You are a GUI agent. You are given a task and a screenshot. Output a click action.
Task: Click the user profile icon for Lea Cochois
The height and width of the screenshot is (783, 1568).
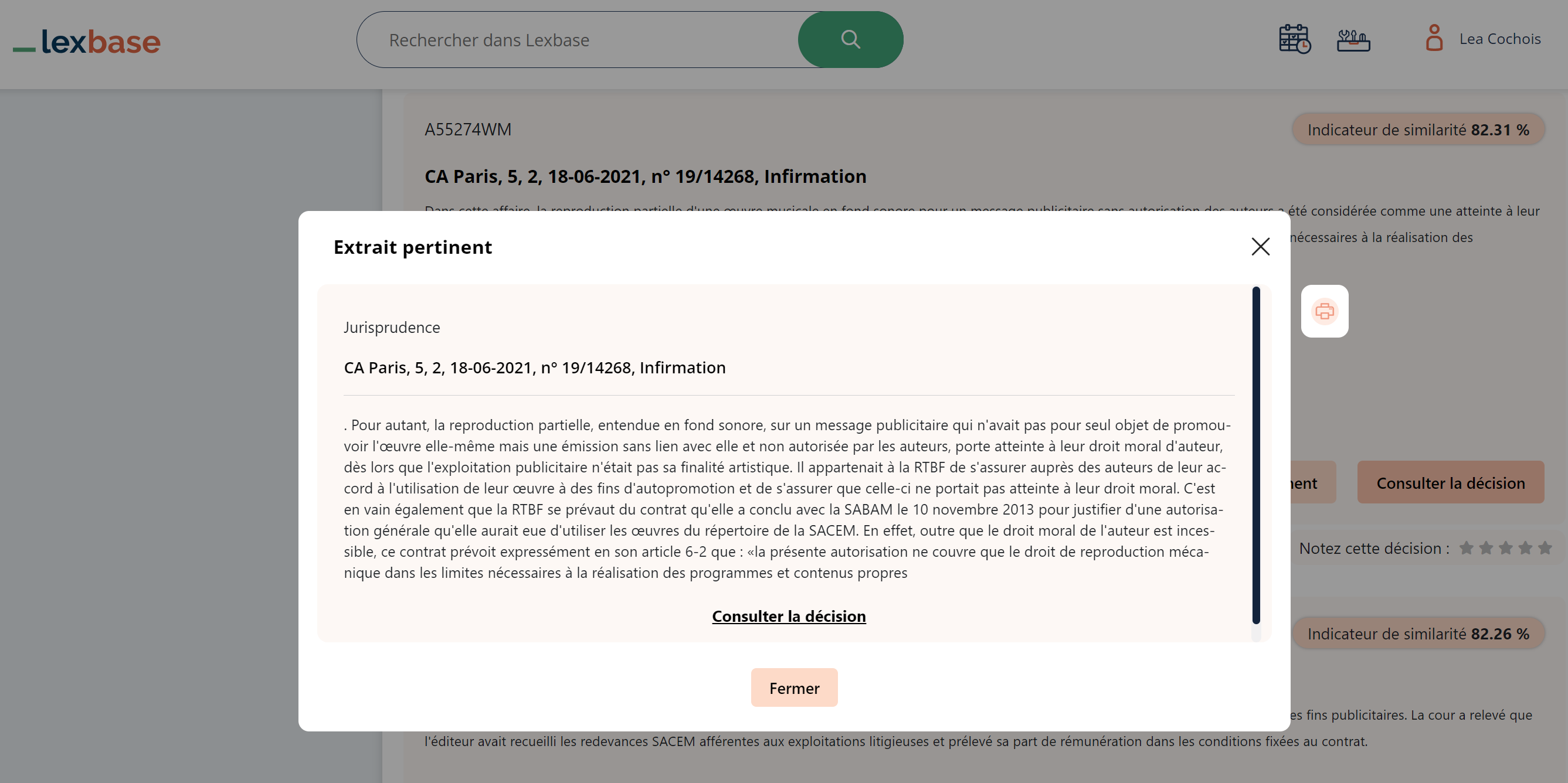coord(1435,38)
